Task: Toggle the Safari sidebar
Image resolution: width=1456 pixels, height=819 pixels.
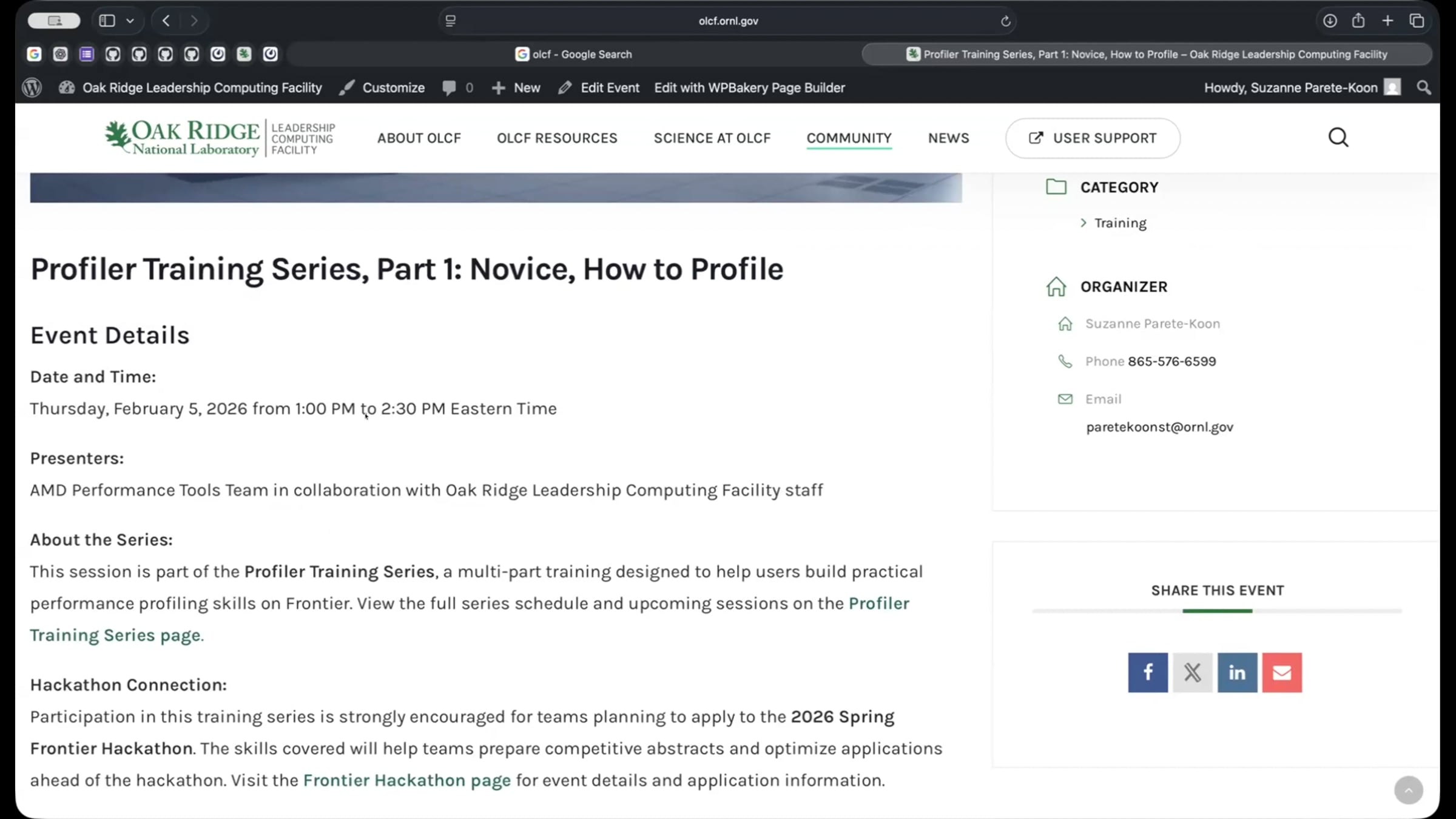Action: tap(107, 21)
